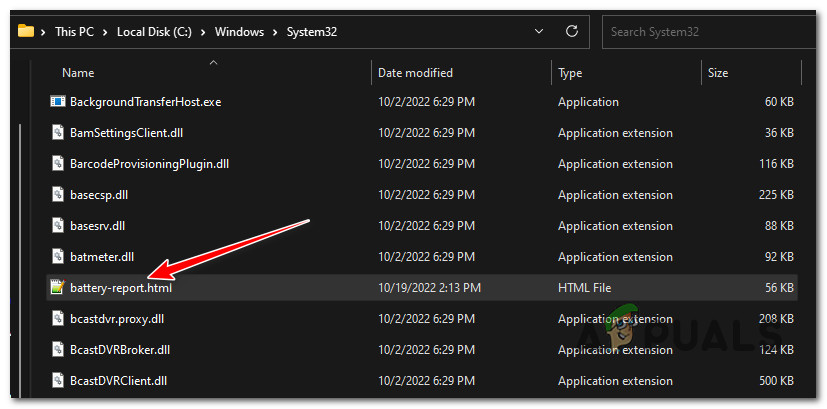The width and height of the screenshot is (827, 409).
Task: Click the BcastDVRClient.dll file icon
Action: [x=57, y=381]
